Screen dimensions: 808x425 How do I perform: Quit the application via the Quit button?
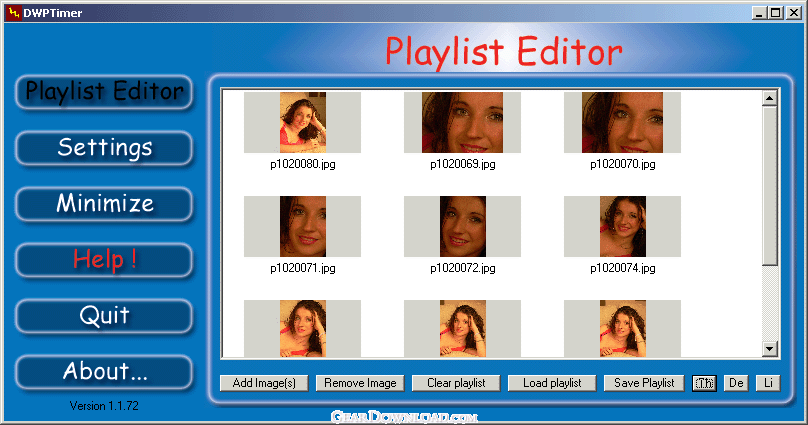tap(104, 316)
